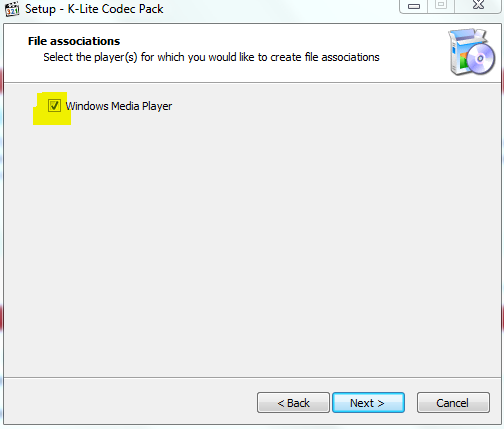504x429 pixels.
Task: Uncheck the Windows Media Player checkbox
Action: [x=54, y=106]
